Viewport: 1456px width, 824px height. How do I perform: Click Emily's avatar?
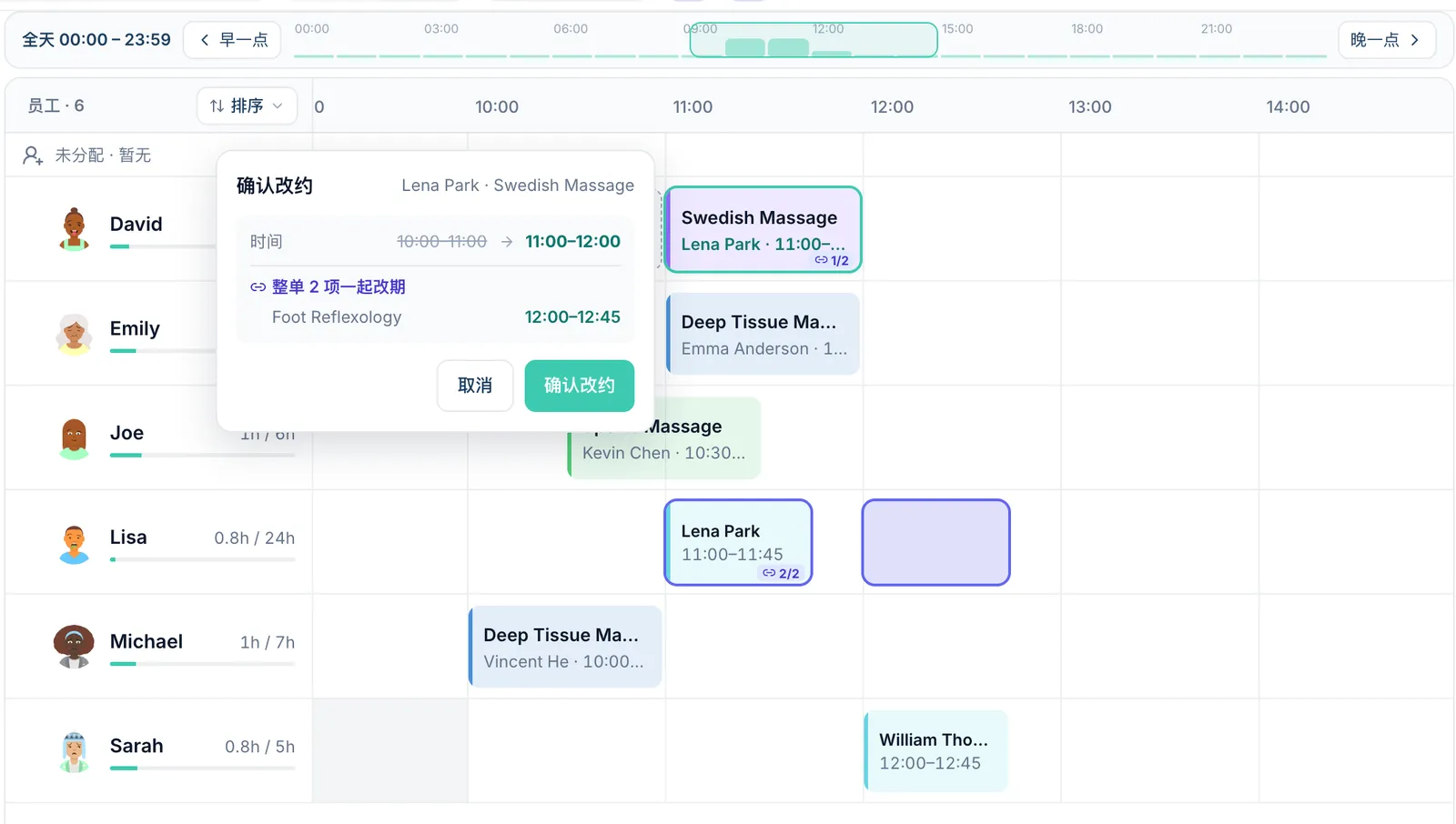pos(74,333)
